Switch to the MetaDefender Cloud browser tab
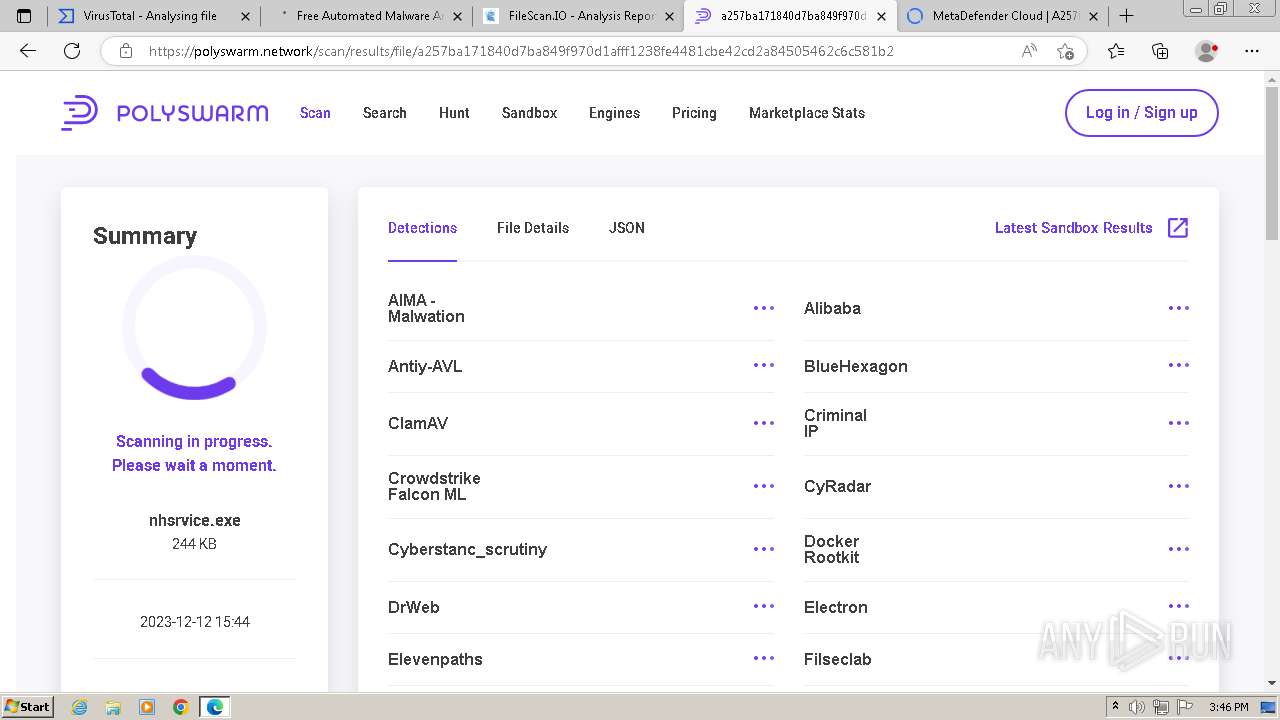The width and height of the screenshot is (1280, 720). (x=1002, y=16)
